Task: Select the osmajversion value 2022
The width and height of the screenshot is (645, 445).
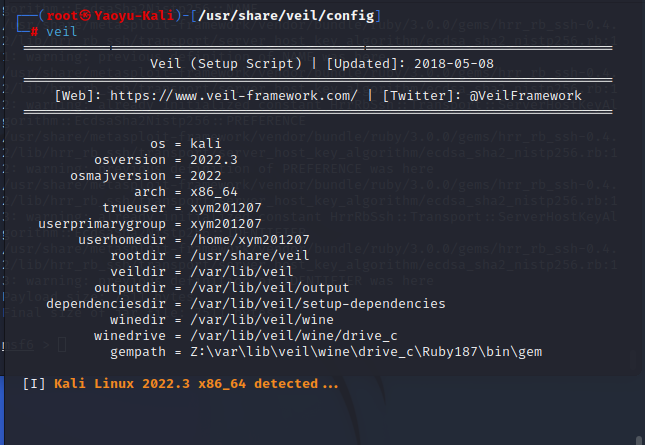Action: [206, 176]
